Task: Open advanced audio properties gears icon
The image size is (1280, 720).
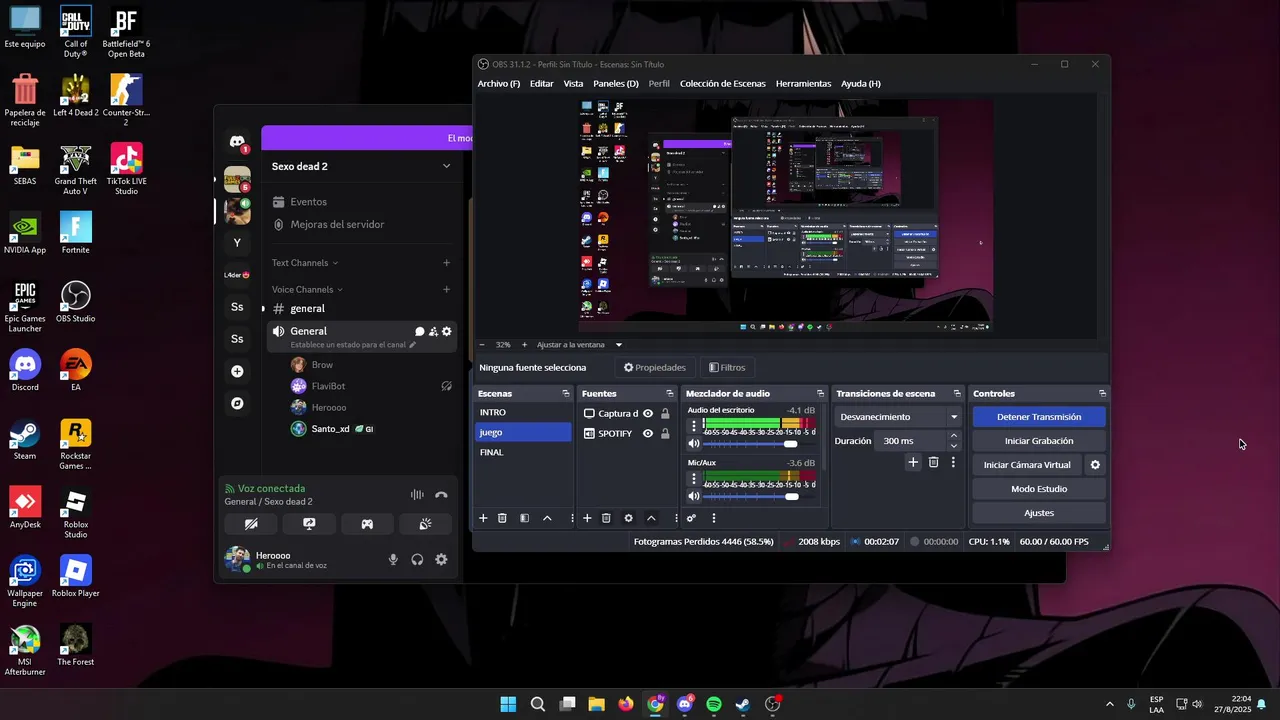Action: tap(691, 518)
